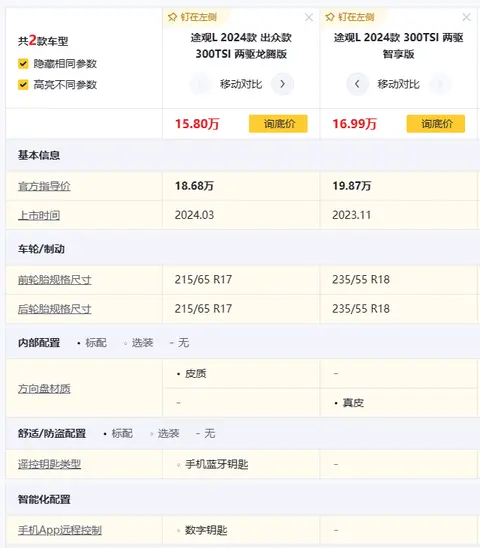480x548 pixels.
Task: Open the 上市时间 parameter link
Action: 39,215
